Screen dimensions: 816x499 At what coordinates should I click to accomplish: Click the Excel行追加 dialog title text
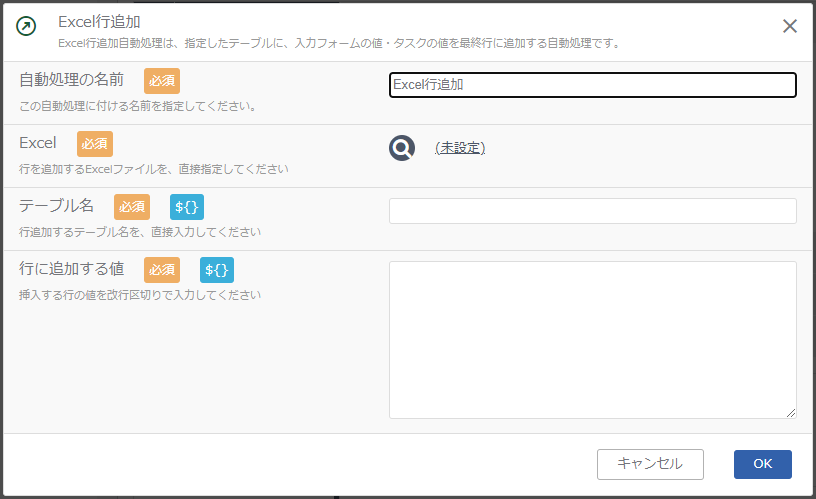click(99, 22)
